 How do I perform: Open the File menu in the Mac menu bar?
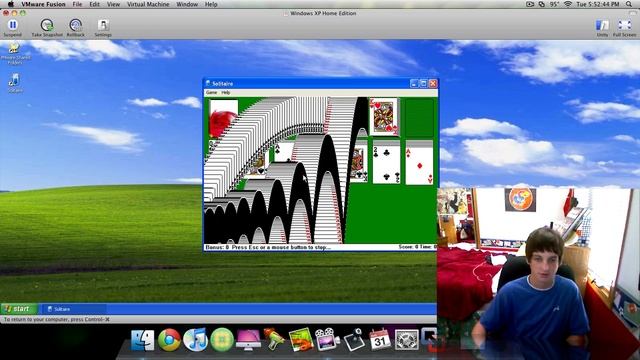[77, 4]
